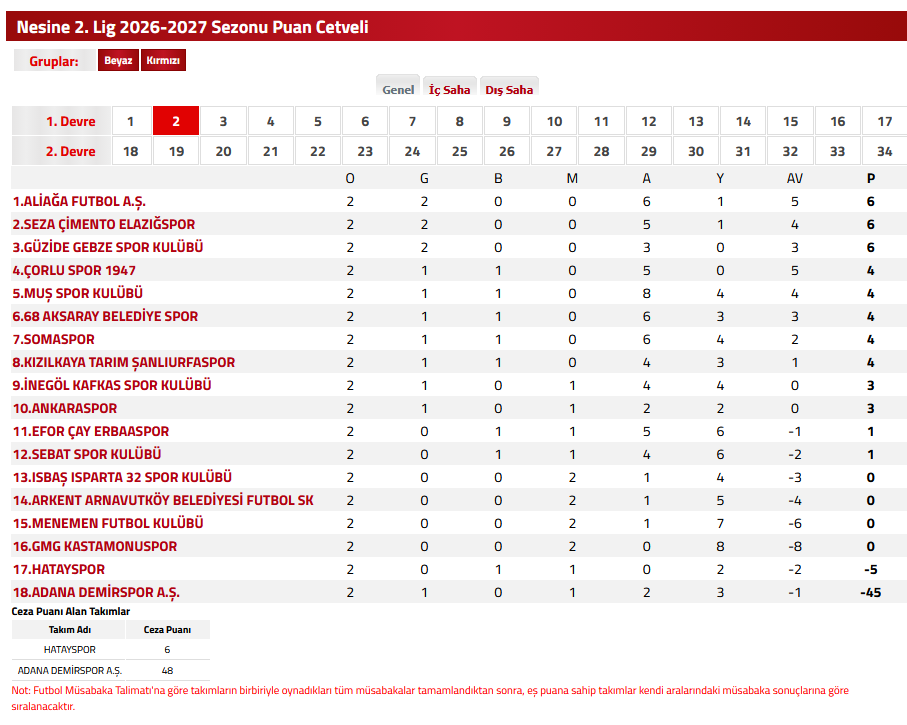Viewport: 907px width, 725px height.
Task: Select week 34 in 2. Devre row
Action: tap(884, 151)
